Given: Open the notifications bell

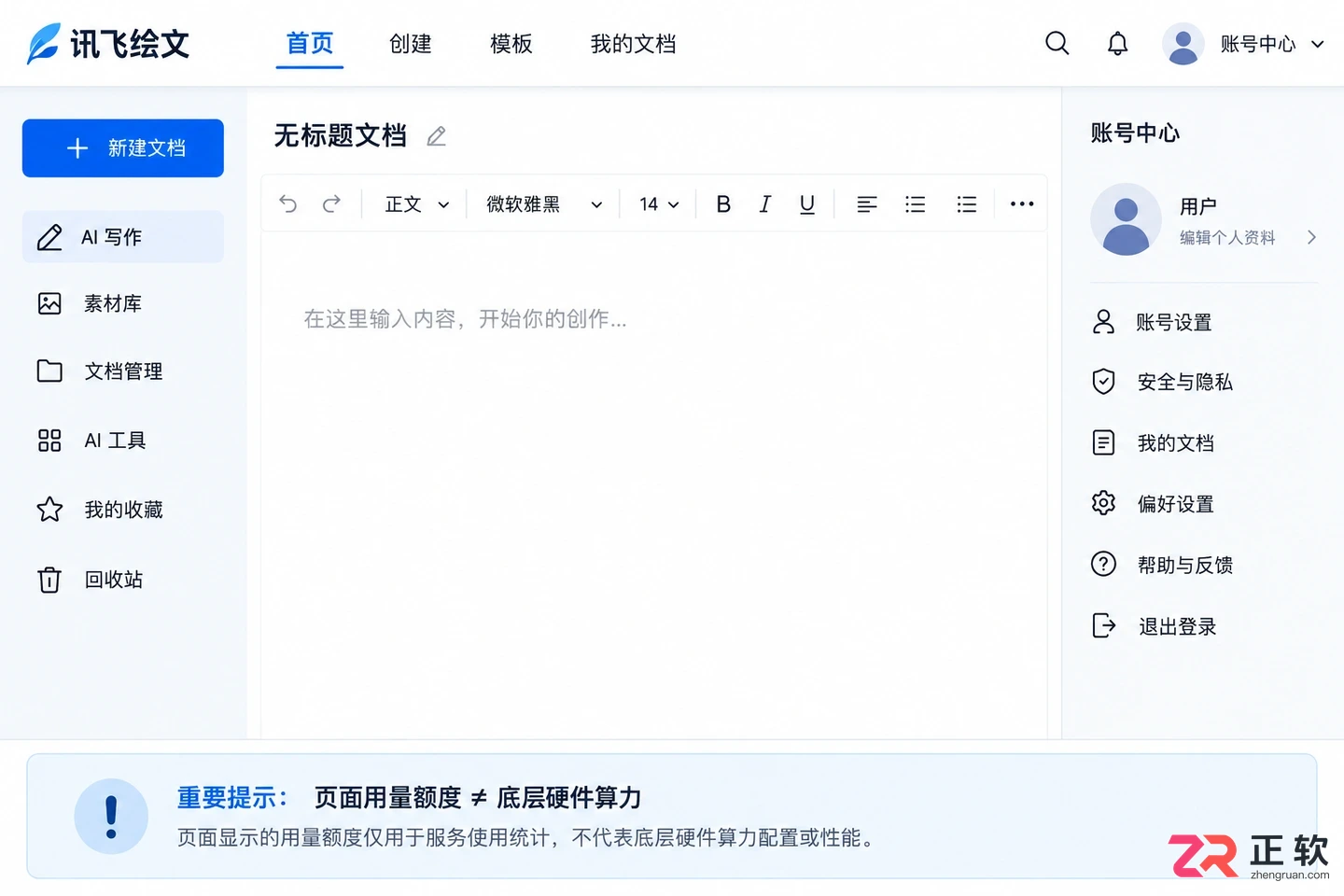Looking at the screenshot, I should tap(1117, 44).
